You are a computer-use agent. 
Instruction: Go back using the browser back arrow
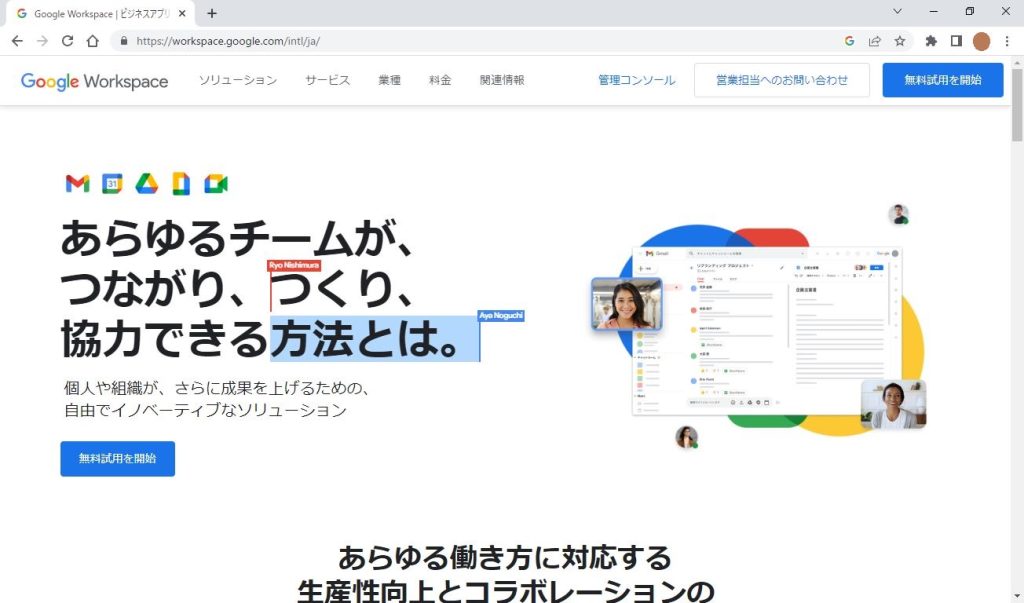pos(17,41)
